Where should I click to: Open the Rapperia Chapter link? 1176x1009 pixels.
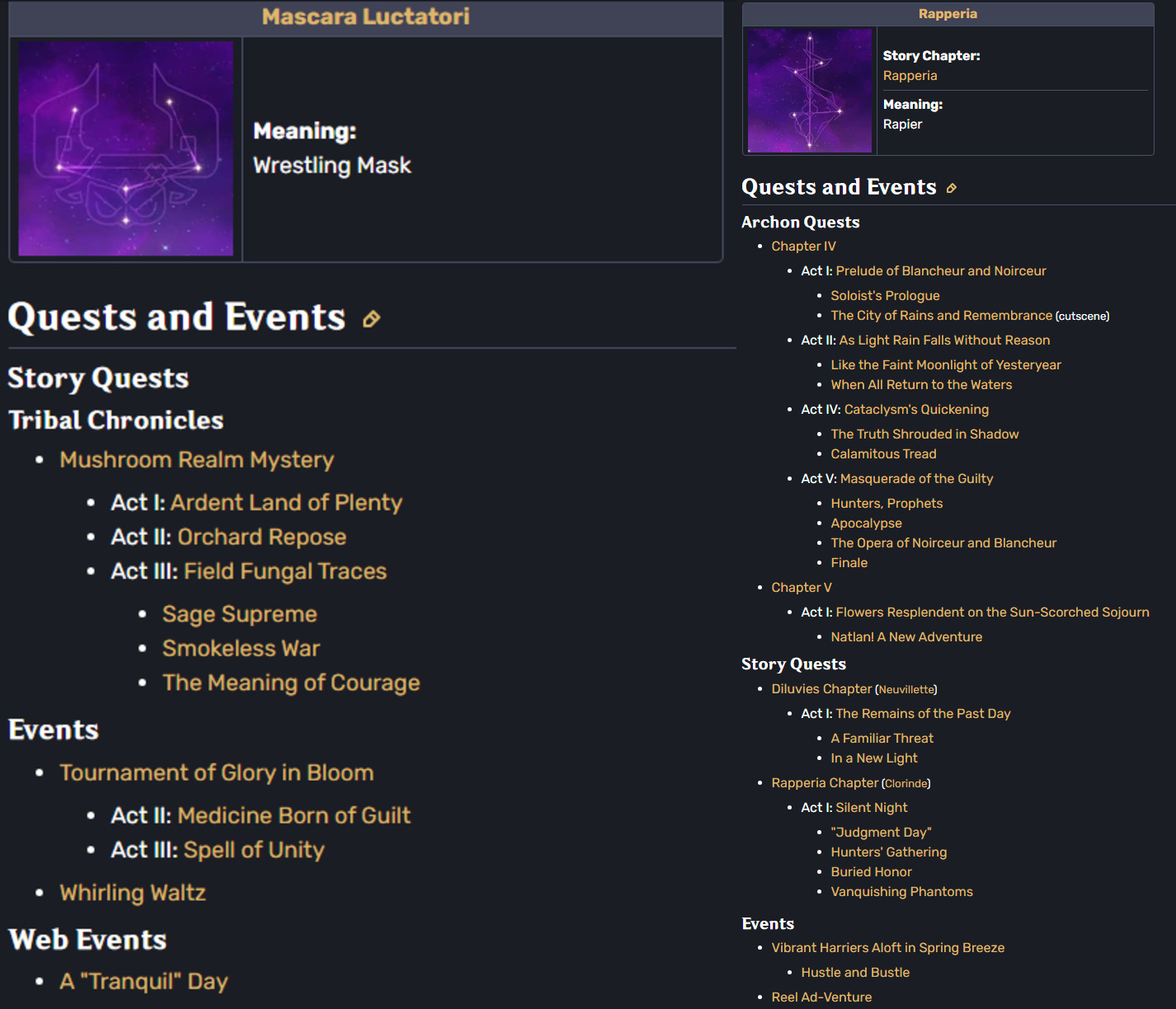coord(826,783)
